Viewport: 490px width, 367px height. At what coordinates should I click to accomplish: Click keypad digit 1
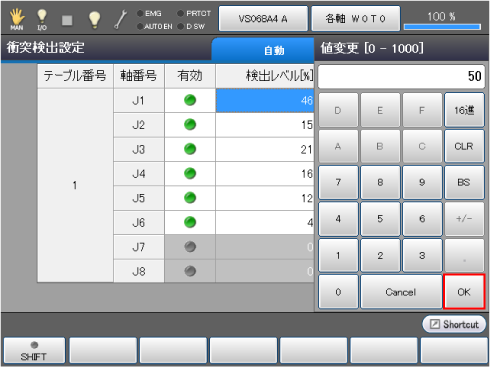coord(338,255)
